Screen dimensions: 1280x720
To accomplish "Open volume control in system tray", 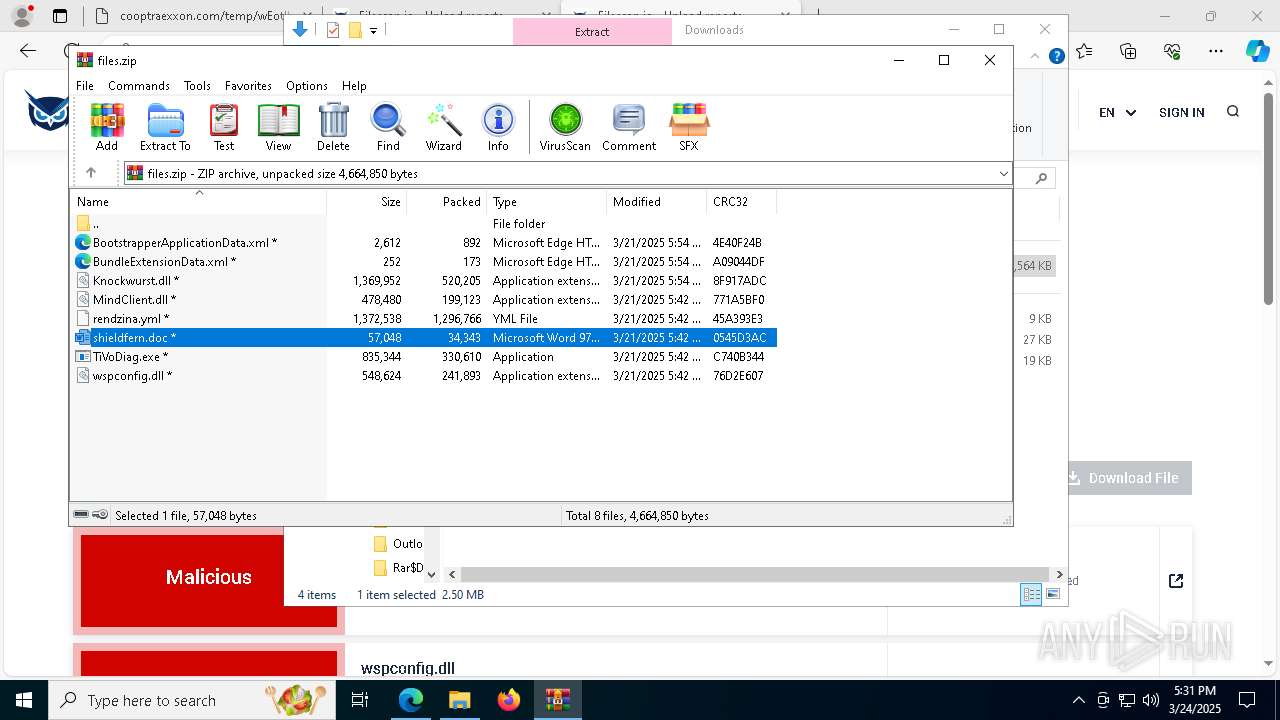I will point(1151,700).
